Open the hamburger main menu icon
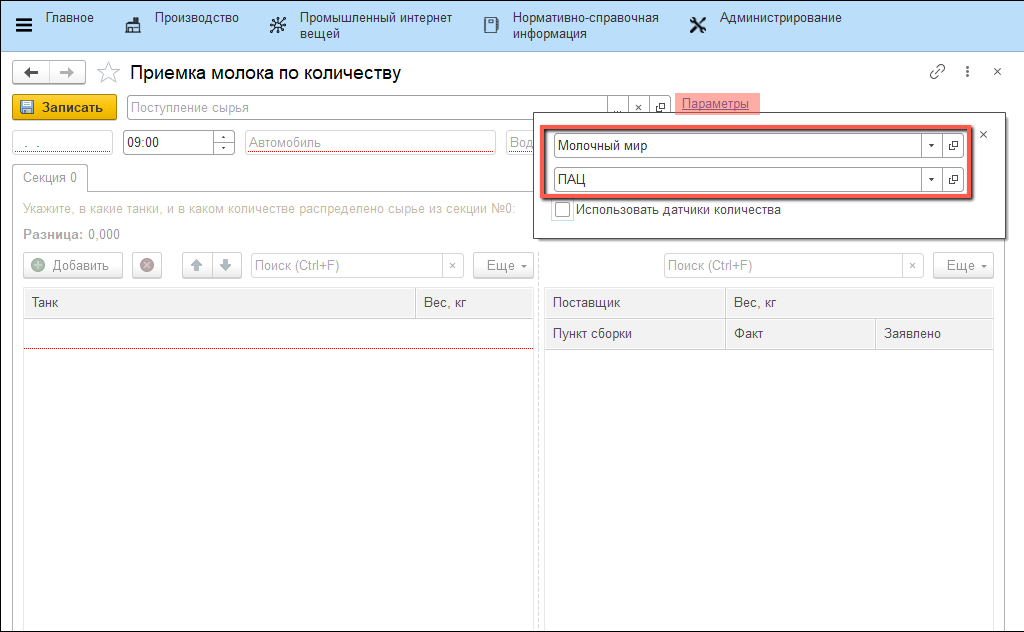This screenshot has height=632, width=1024. click(24, 24)
